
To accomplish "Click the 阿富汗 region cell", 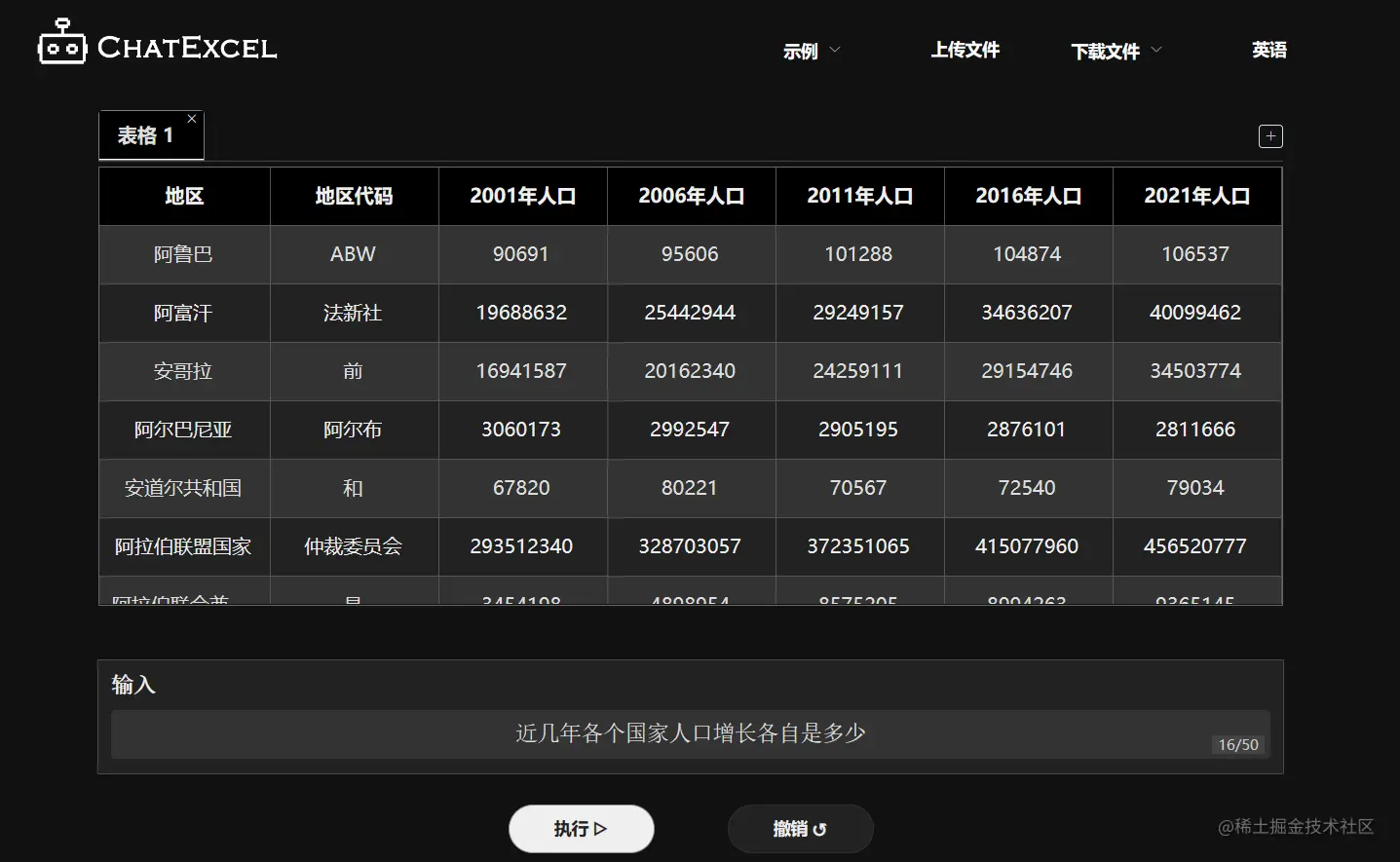I will tap(184, 313).
